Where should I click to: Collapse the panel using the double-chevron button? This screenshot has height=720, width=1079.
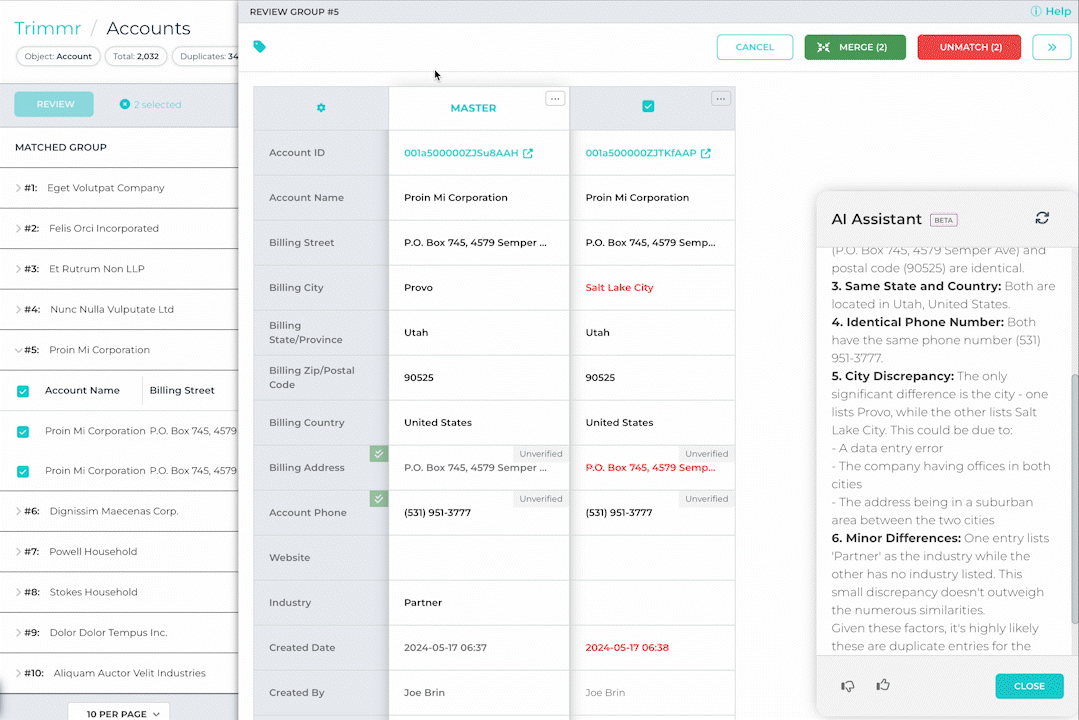tap(1051, 46)
